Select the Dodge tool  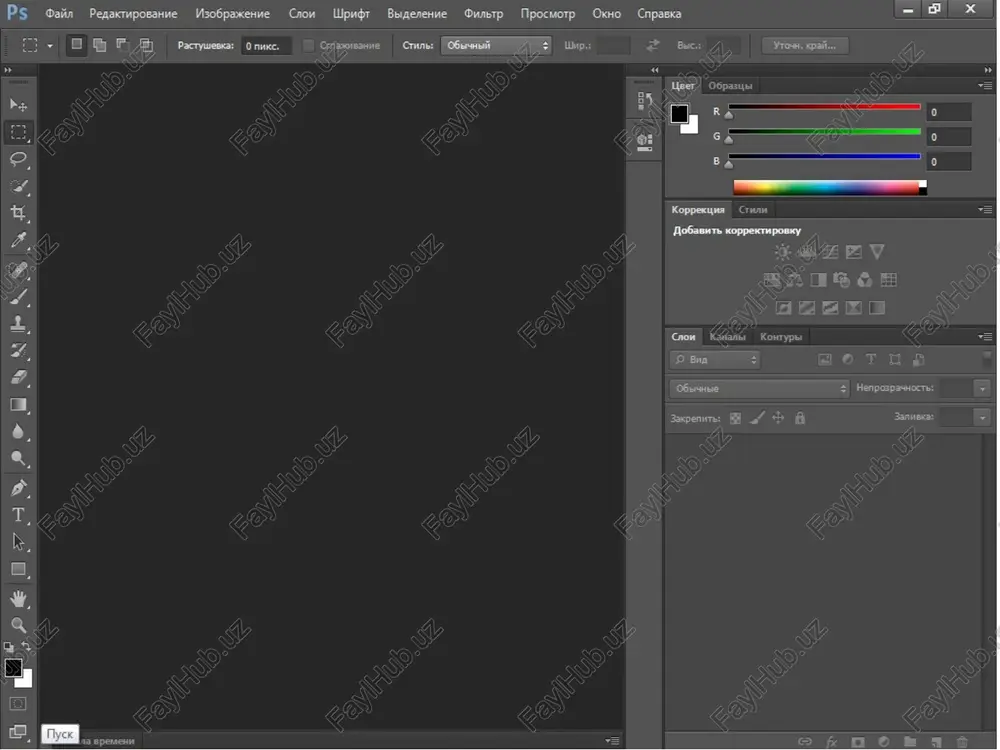point(18,459)
